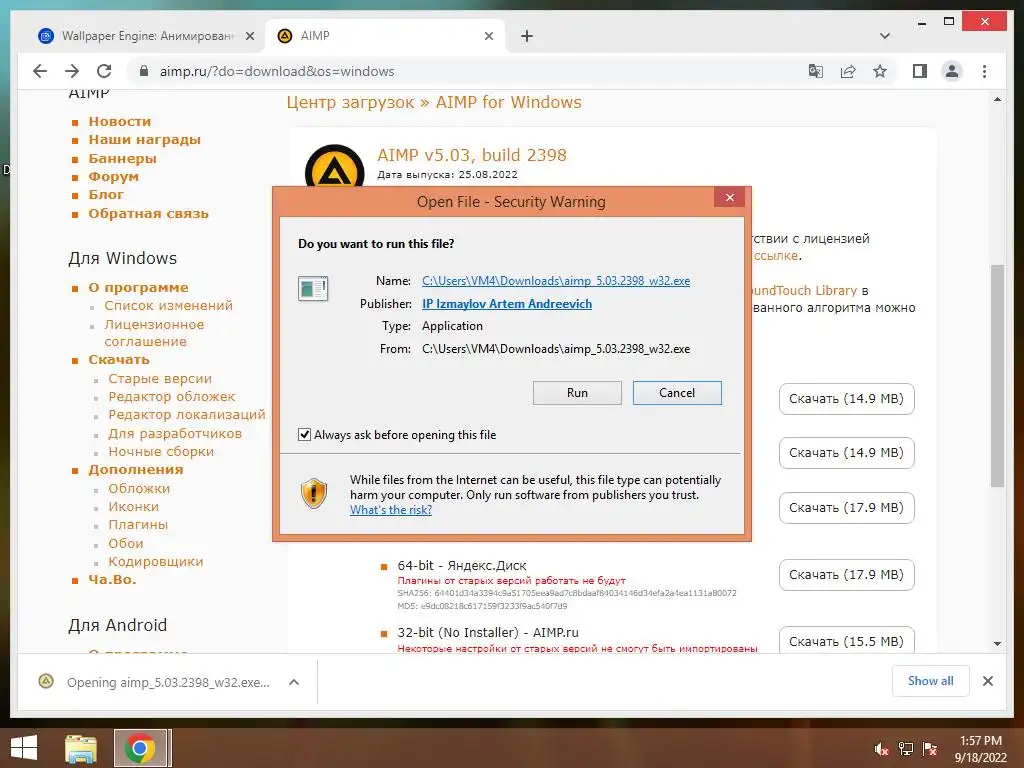Open the Баннеры sidebar link
This screenshot has height=768, width=1024.
(x=122, y=158)
